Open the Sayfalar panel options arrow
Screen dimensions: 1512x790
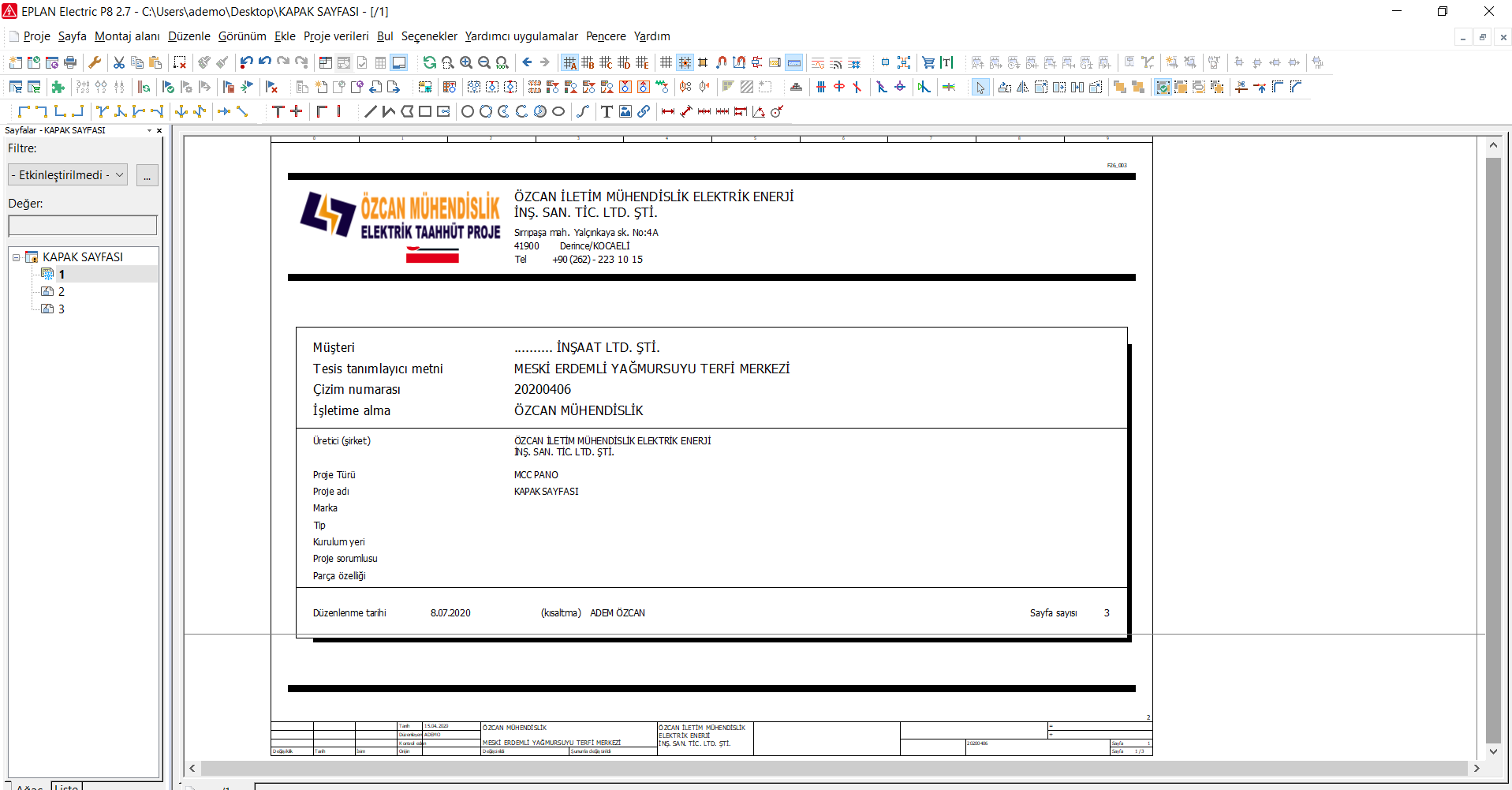[149, 130]
